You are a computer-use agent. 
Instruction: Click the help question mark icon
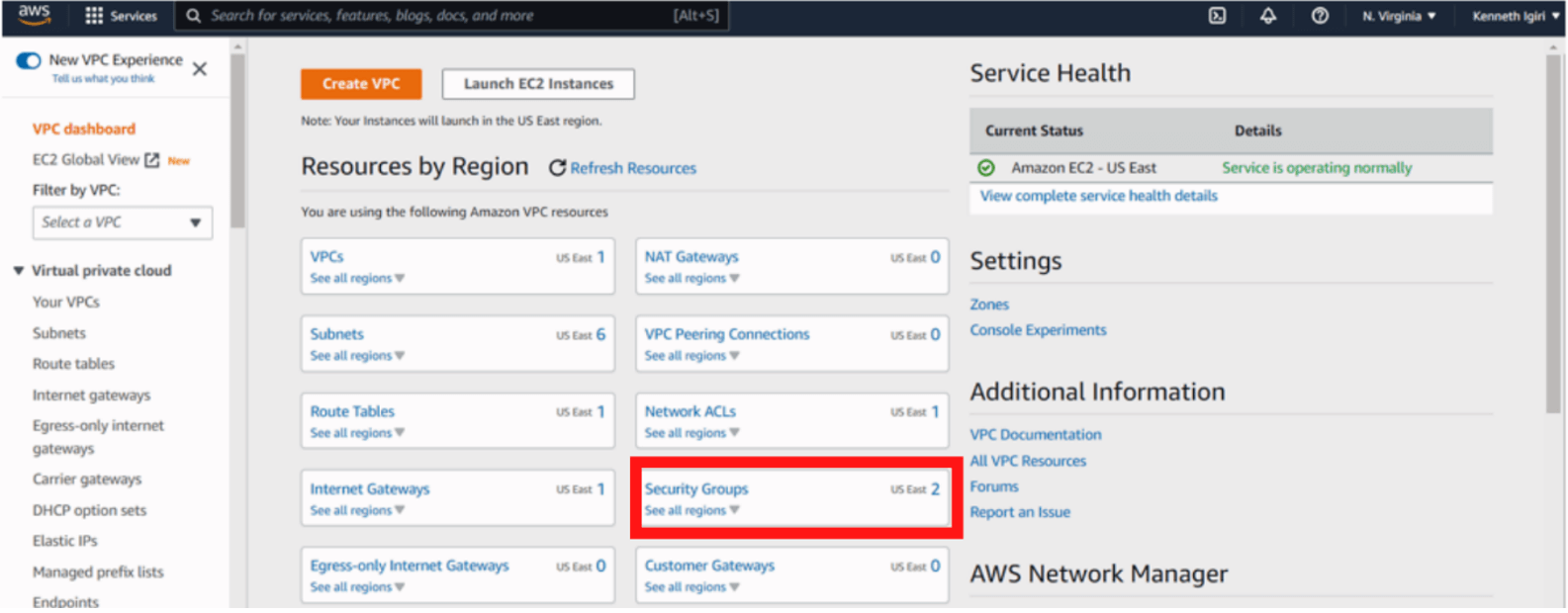[x=1320, y=16]
